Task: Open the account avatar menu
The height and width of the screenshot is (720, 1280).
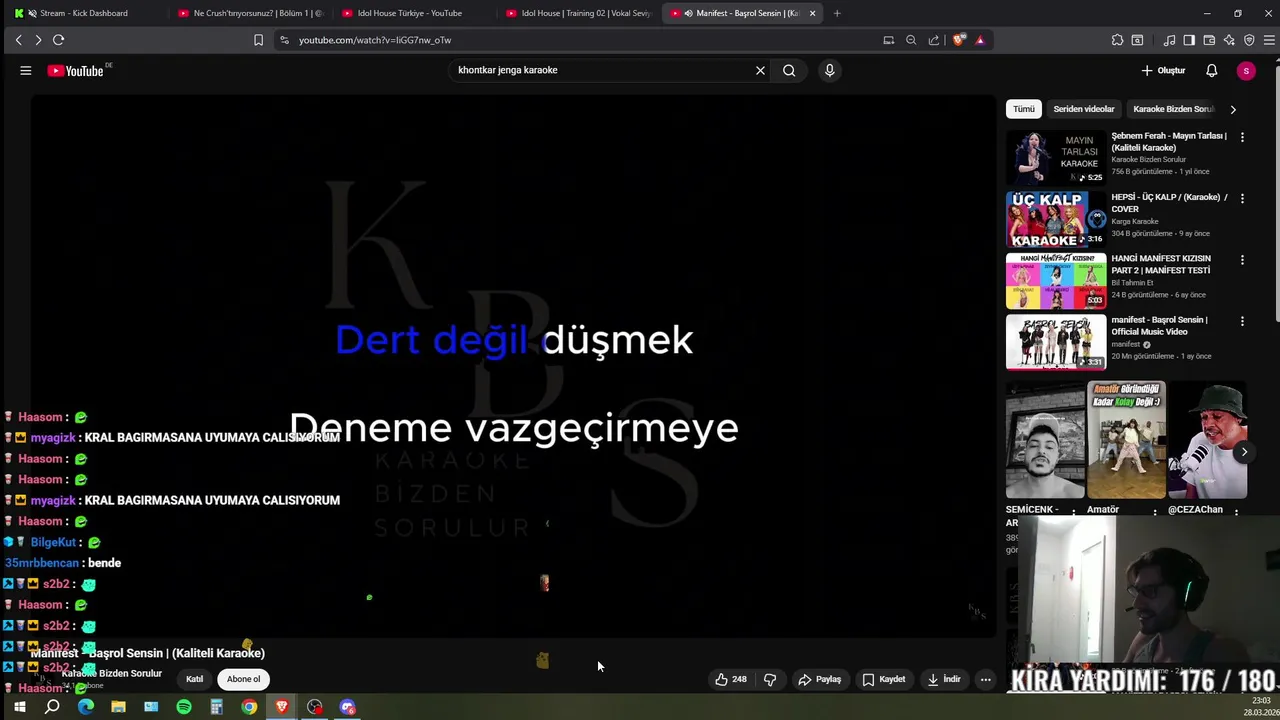Action: click(1245, 70)
